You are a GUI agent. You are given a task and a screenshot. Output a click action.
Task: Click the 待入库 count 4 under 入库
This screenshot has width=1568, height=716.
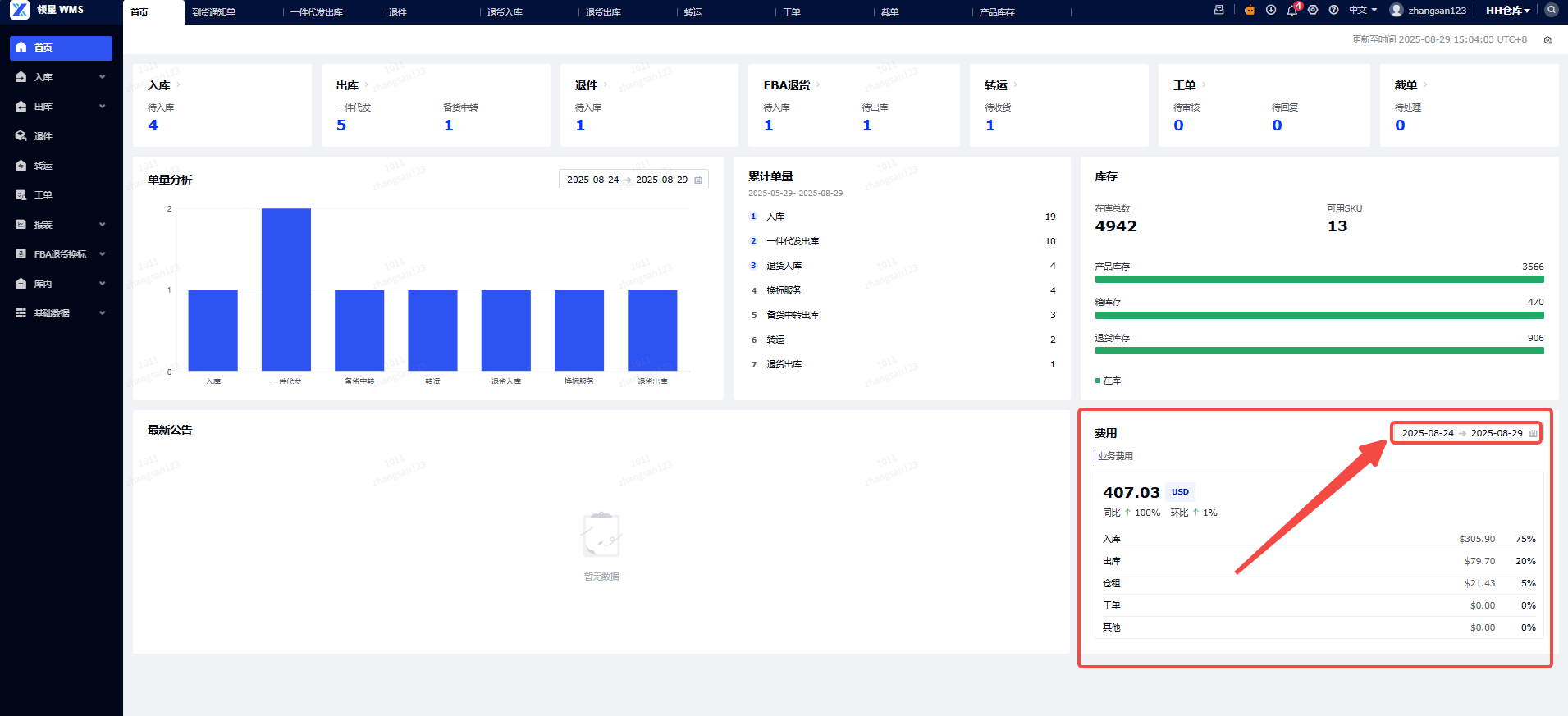(153, 125)
